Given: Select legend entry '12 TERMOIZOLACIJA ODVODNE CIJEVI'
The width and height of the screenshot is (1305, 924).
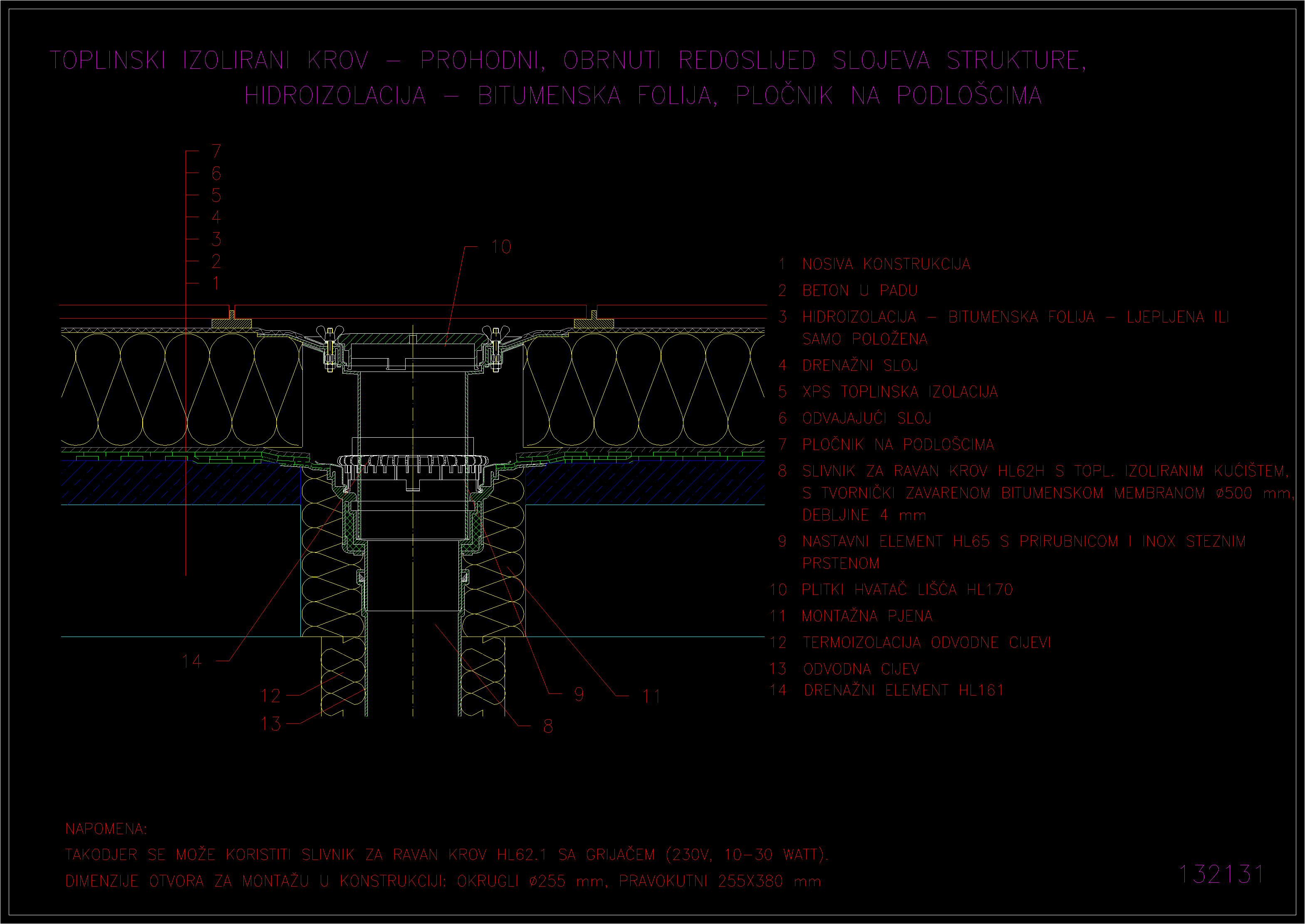Looking at the screenshot, I should pos(910,643).
